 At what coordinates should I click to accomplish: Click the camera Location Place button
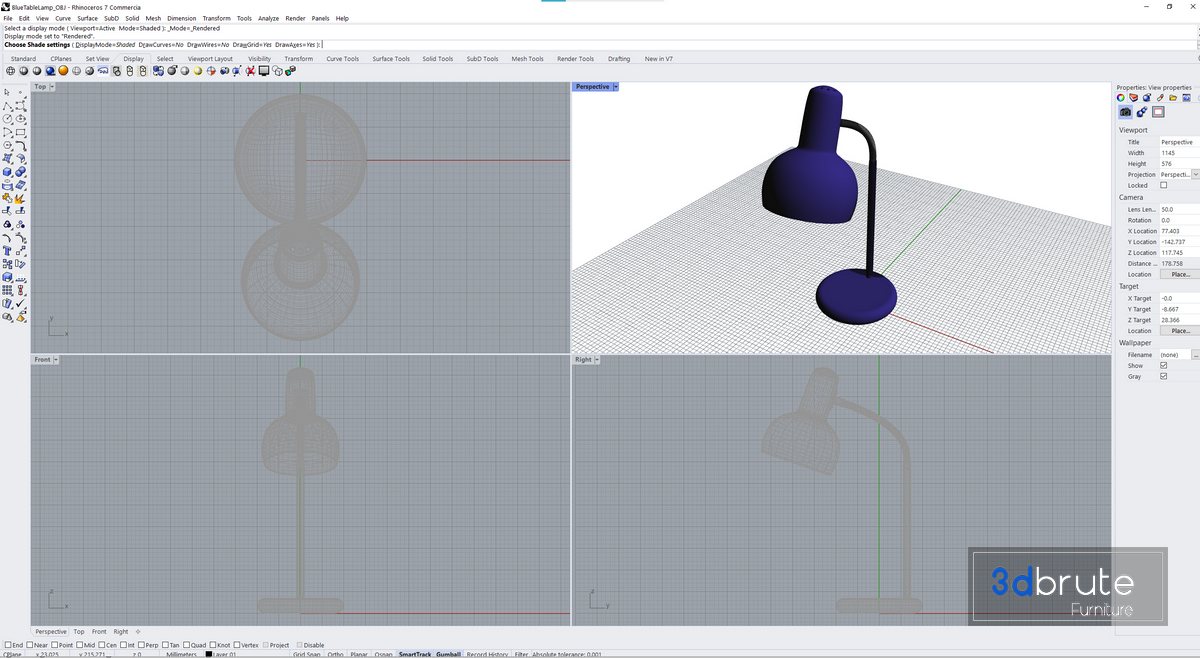[x=1179, y=274]
